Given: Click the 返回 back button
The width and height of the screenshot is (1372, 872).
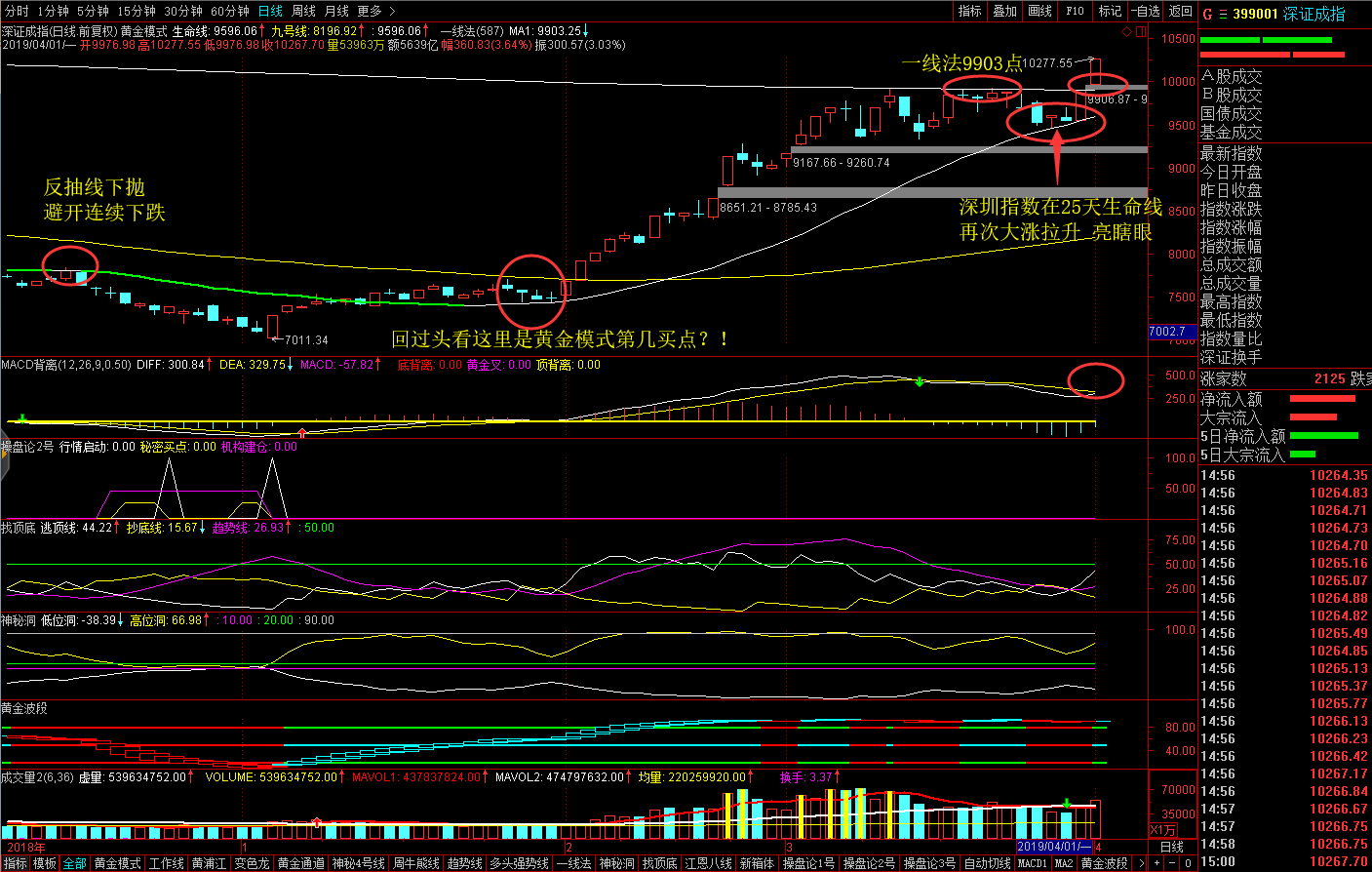Looking at the screenshot, I should coord(1181,11).
